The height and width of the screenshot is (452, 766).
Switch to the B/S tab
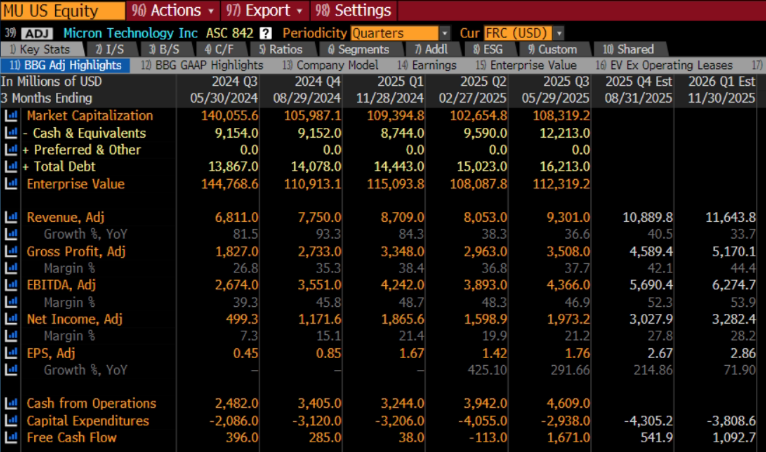tap(165, 49)
